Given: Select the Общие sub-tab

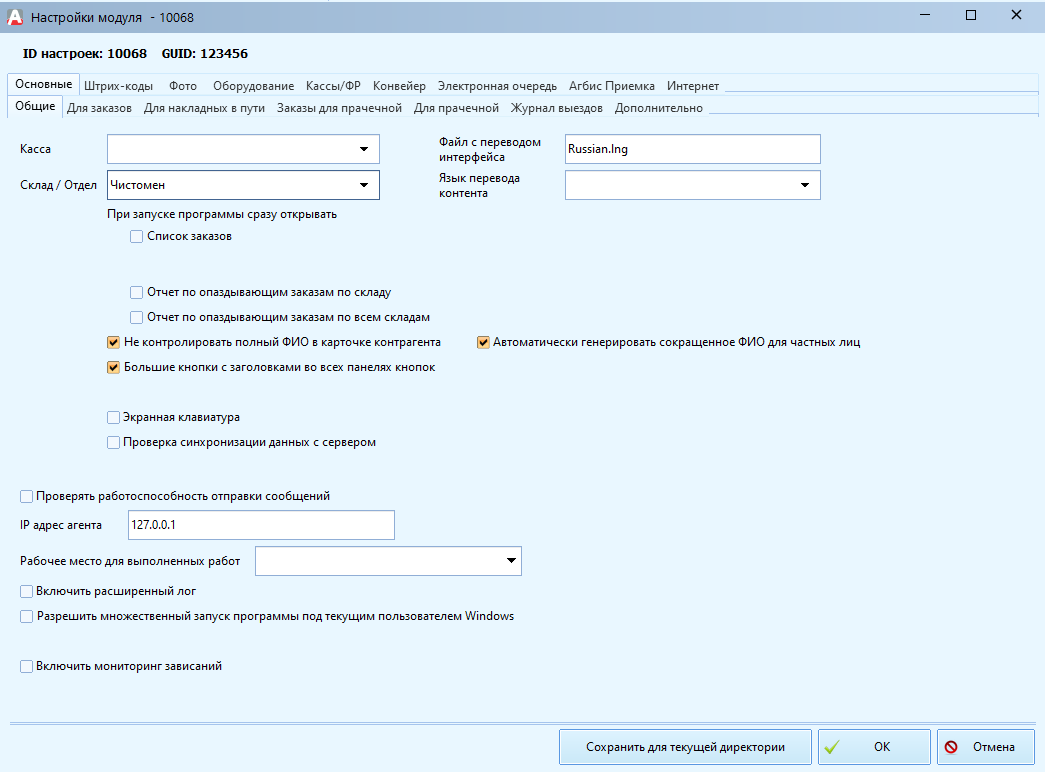Looking at the screenshot, I should pos(35,106).
